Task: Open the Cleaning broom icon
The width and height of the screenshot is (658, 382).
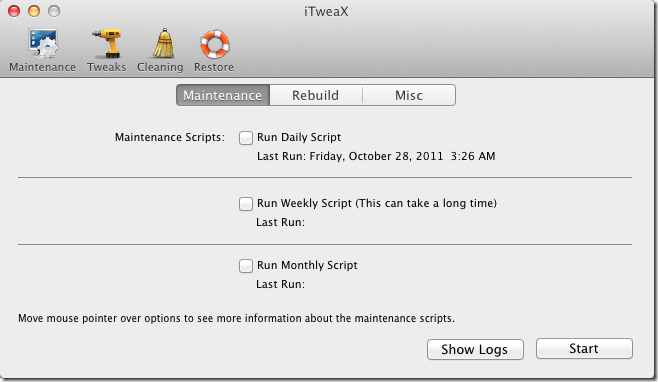Action: click(163, 43)
